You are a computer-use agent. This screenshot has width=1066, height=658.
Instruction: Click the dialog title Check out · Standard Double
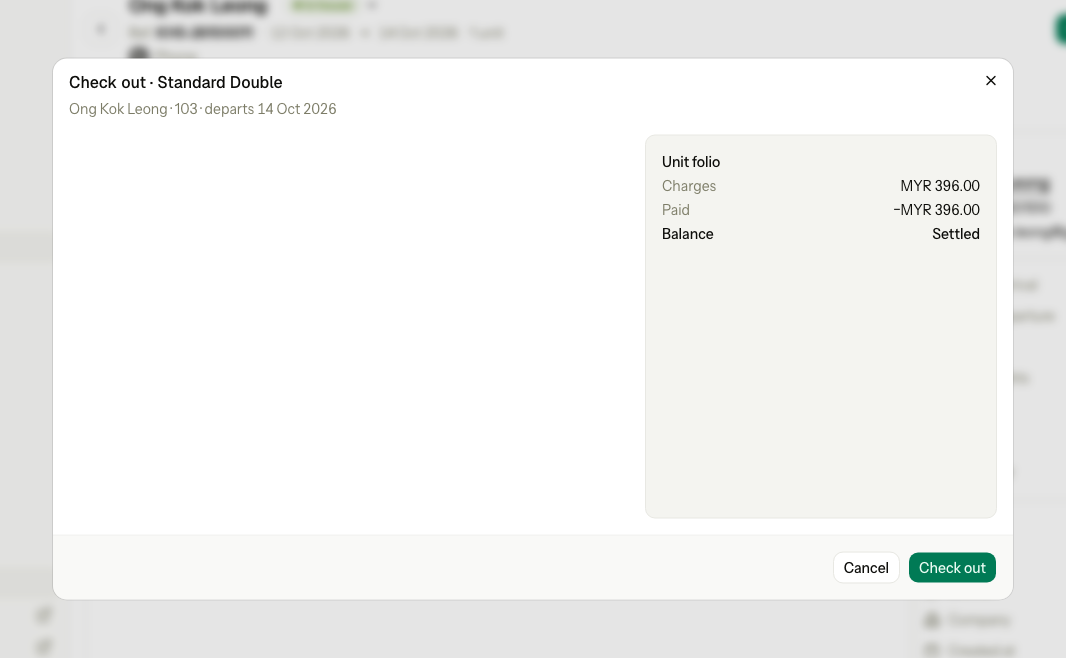[175, 82]
